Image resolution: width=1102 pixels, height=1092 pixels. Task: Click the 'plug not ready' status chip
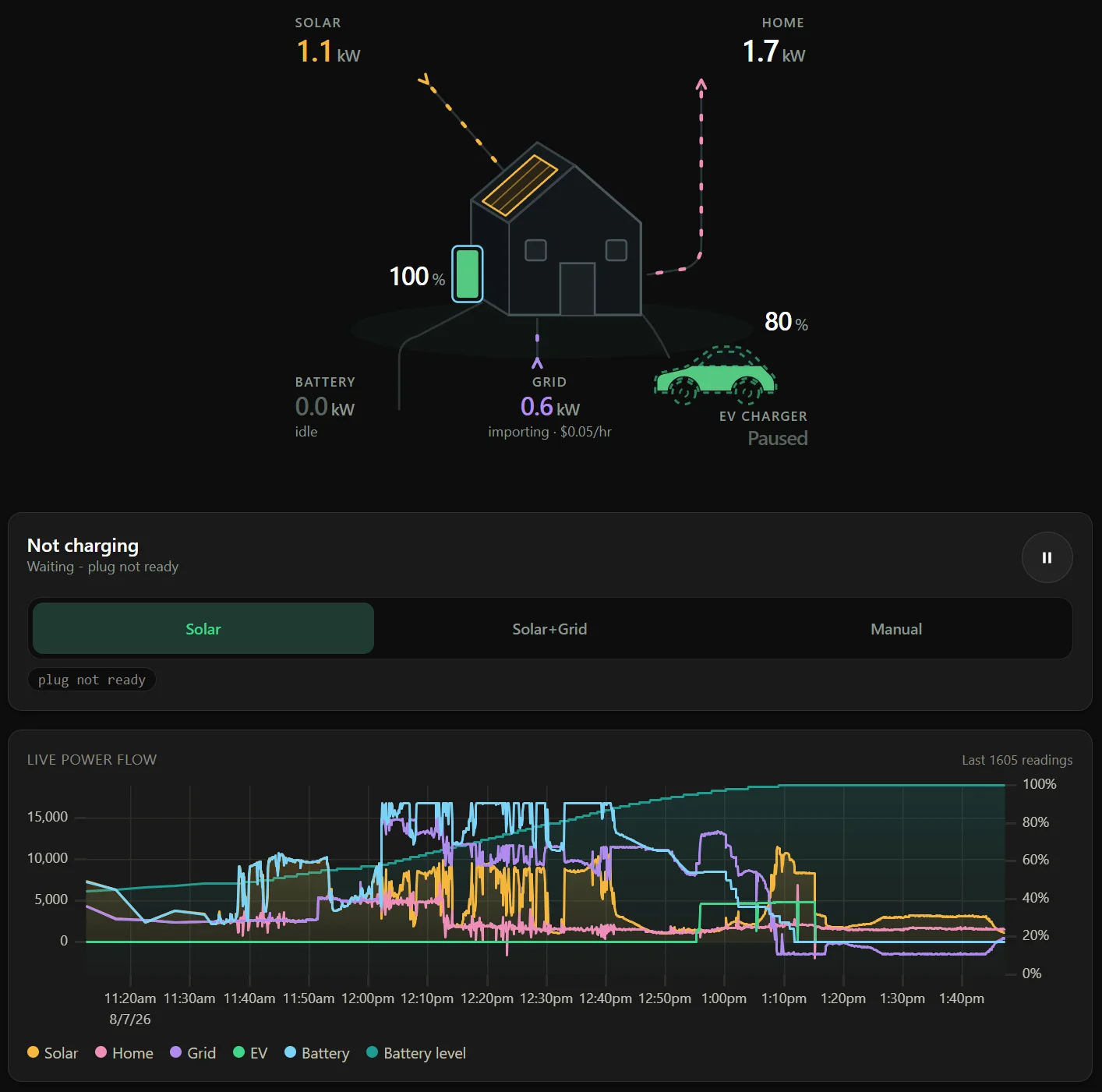point(92,680)
